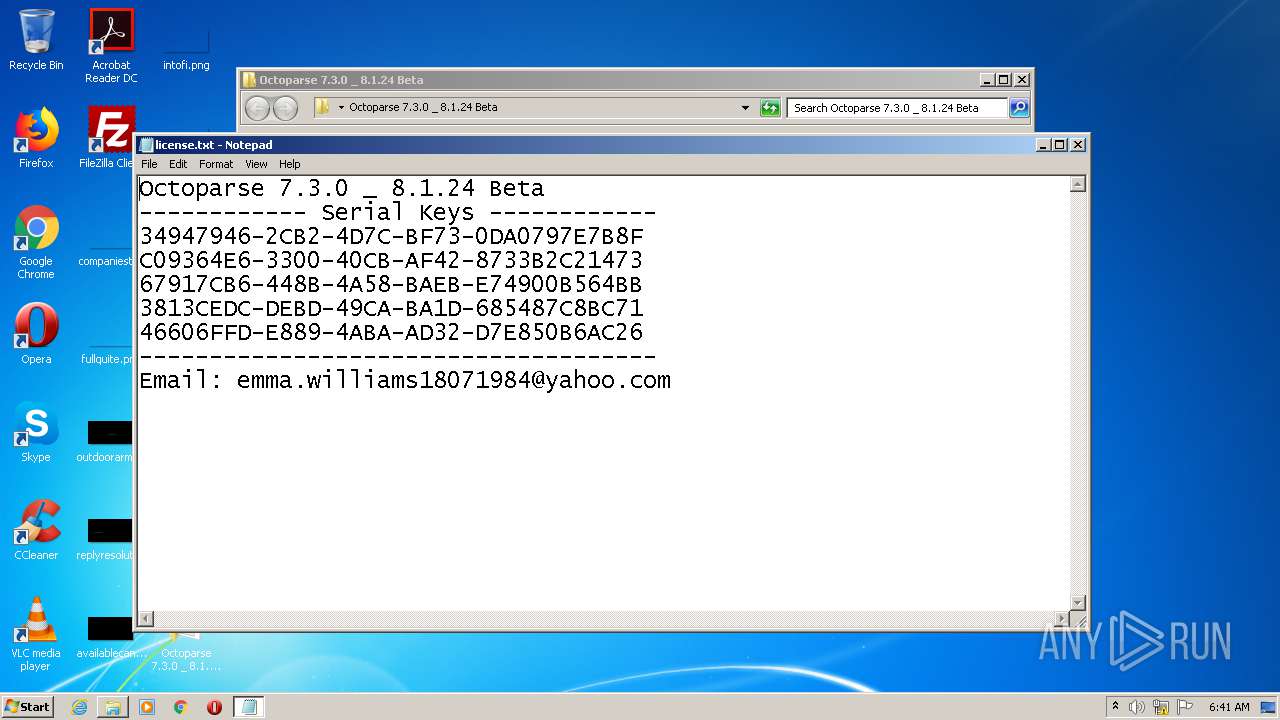The height and width of the screenshot is (720, 1280).
Task: Click the Serial Keys heading line
Action: (x=397, y=213)
